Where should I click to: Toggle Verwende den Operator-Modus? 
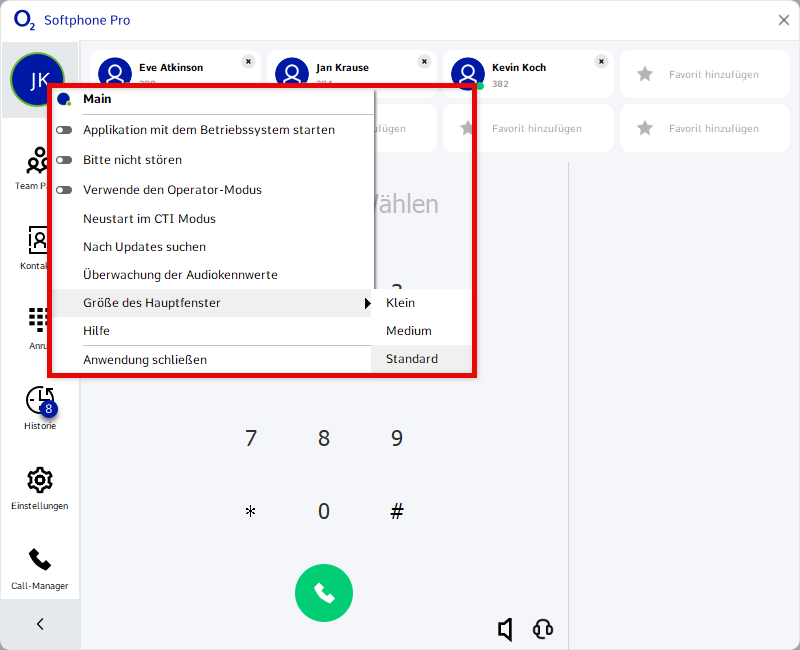tap(64, 190)
